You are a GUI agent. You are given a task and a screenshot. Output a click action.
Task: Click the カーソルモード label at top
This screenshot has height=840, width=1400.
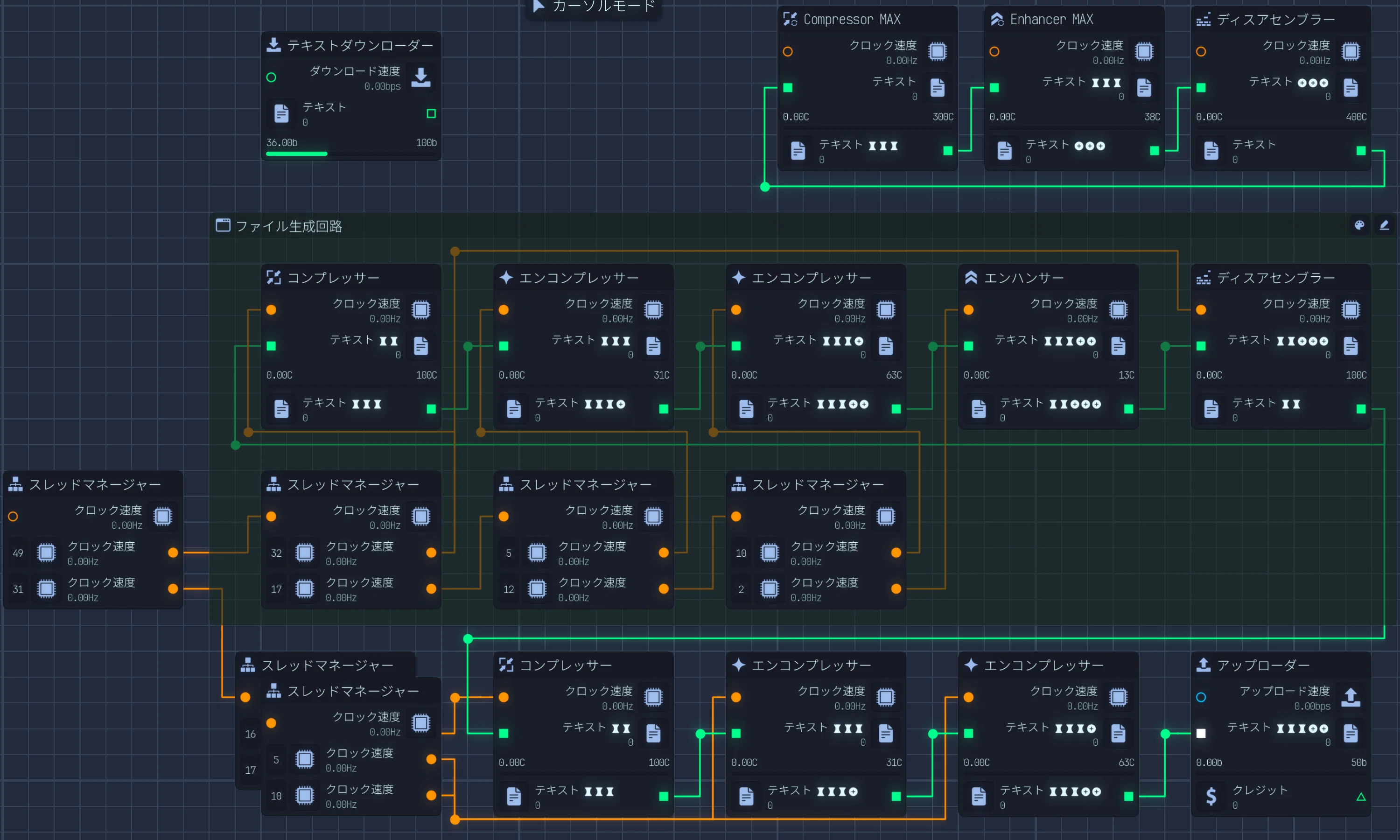604,6
